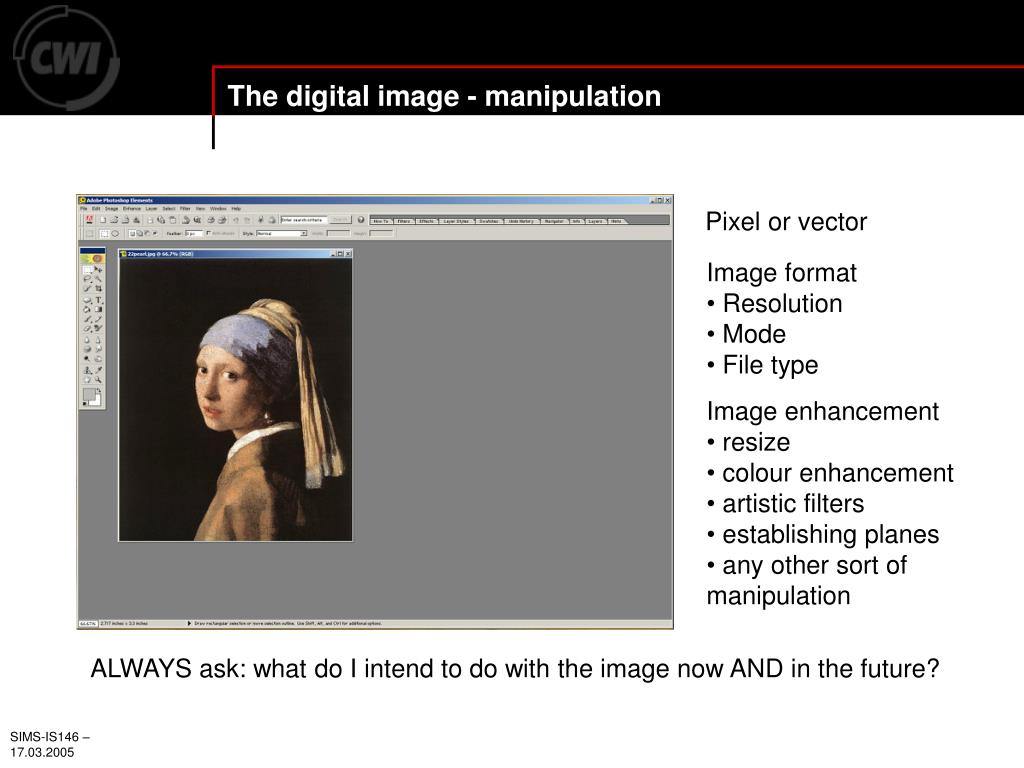The height and width of the screenshot is (768, 1024).
Task: Select the Gradient tool
Action: click(x=99, y=310)
